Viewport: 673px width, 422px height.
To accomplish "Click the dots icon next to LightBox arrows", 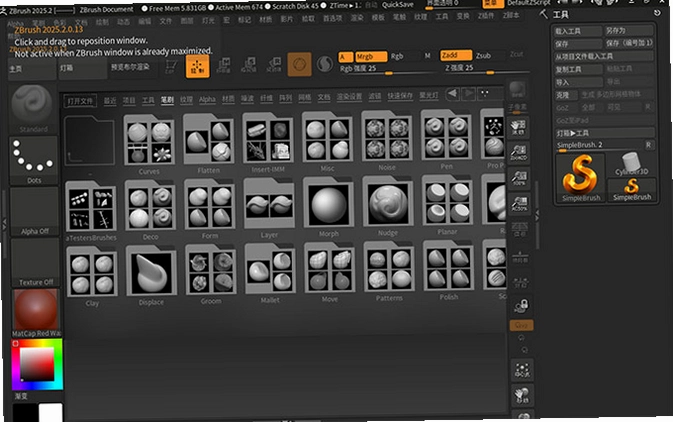I will click(x=485, y=93).
